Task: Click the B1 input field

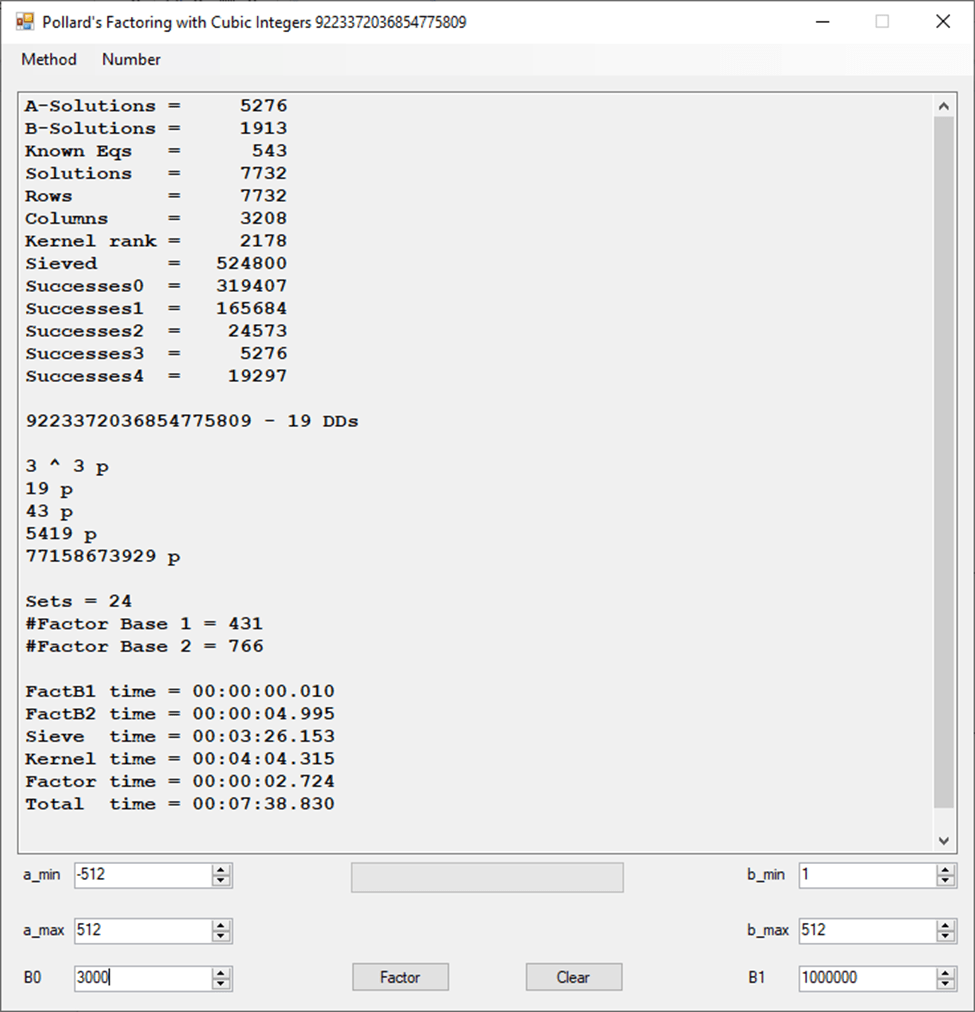Action: click(x=866, y=978)
